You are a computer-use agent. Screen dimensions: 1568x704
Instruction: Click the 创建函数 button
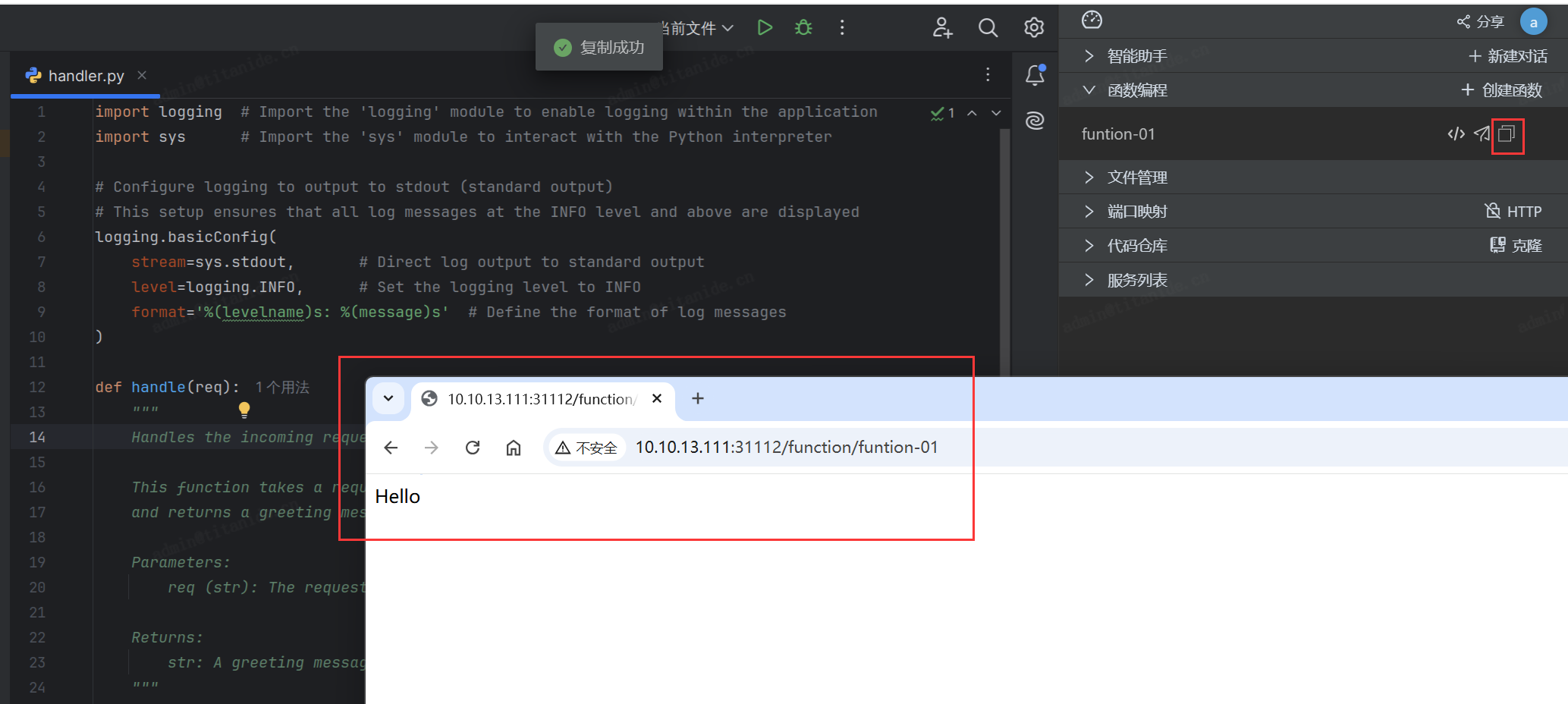(x=1502, y=90)
